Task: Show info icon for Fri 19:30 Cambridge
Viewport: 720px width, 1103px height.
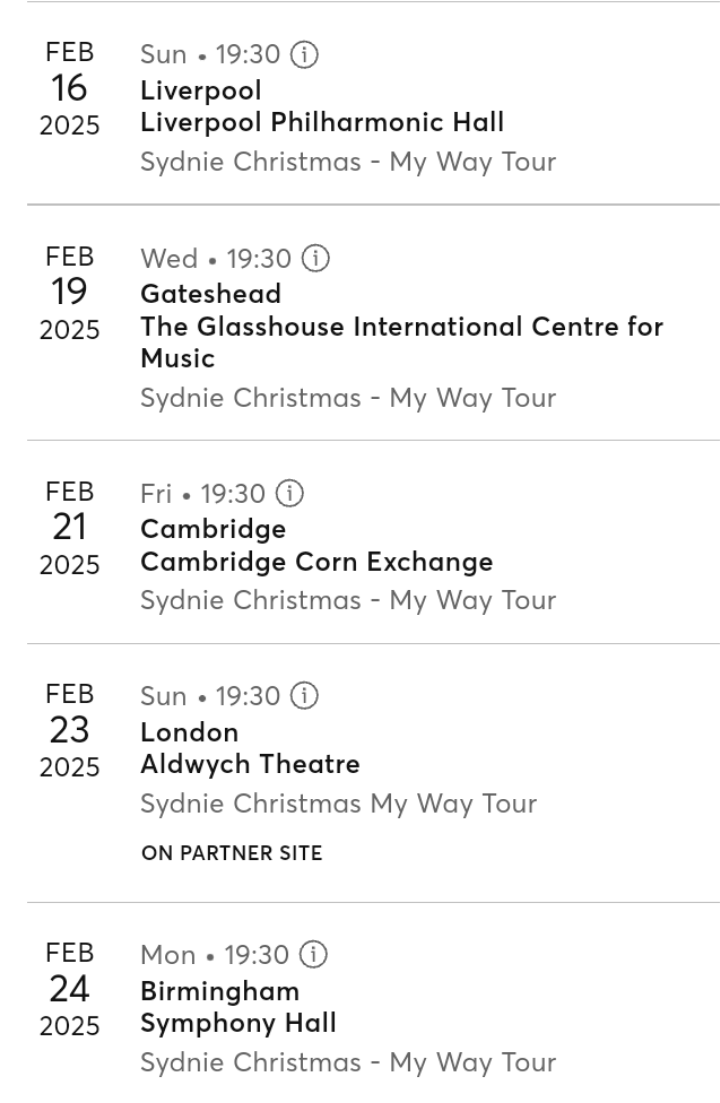Action: [291, 494]
